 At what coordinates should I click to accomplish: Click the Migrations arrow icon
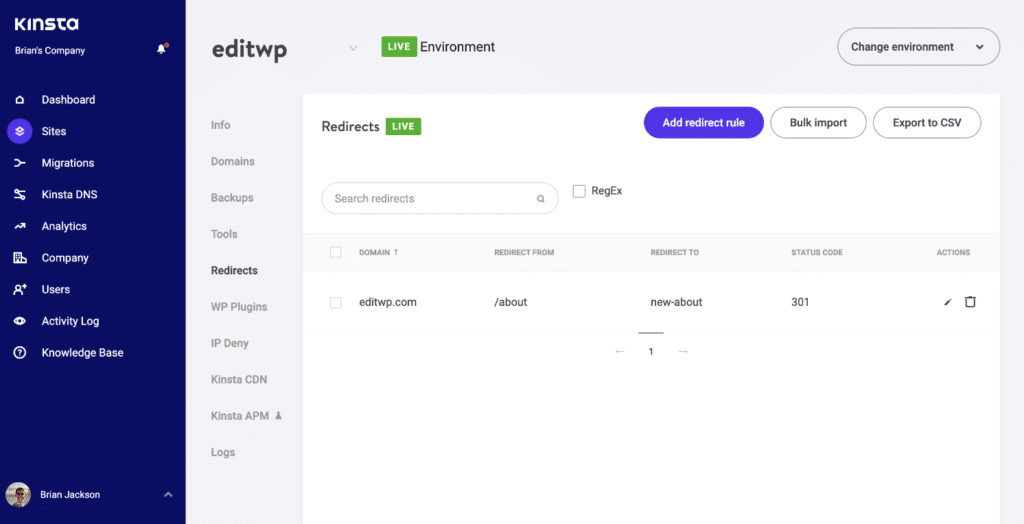point(20,163)
